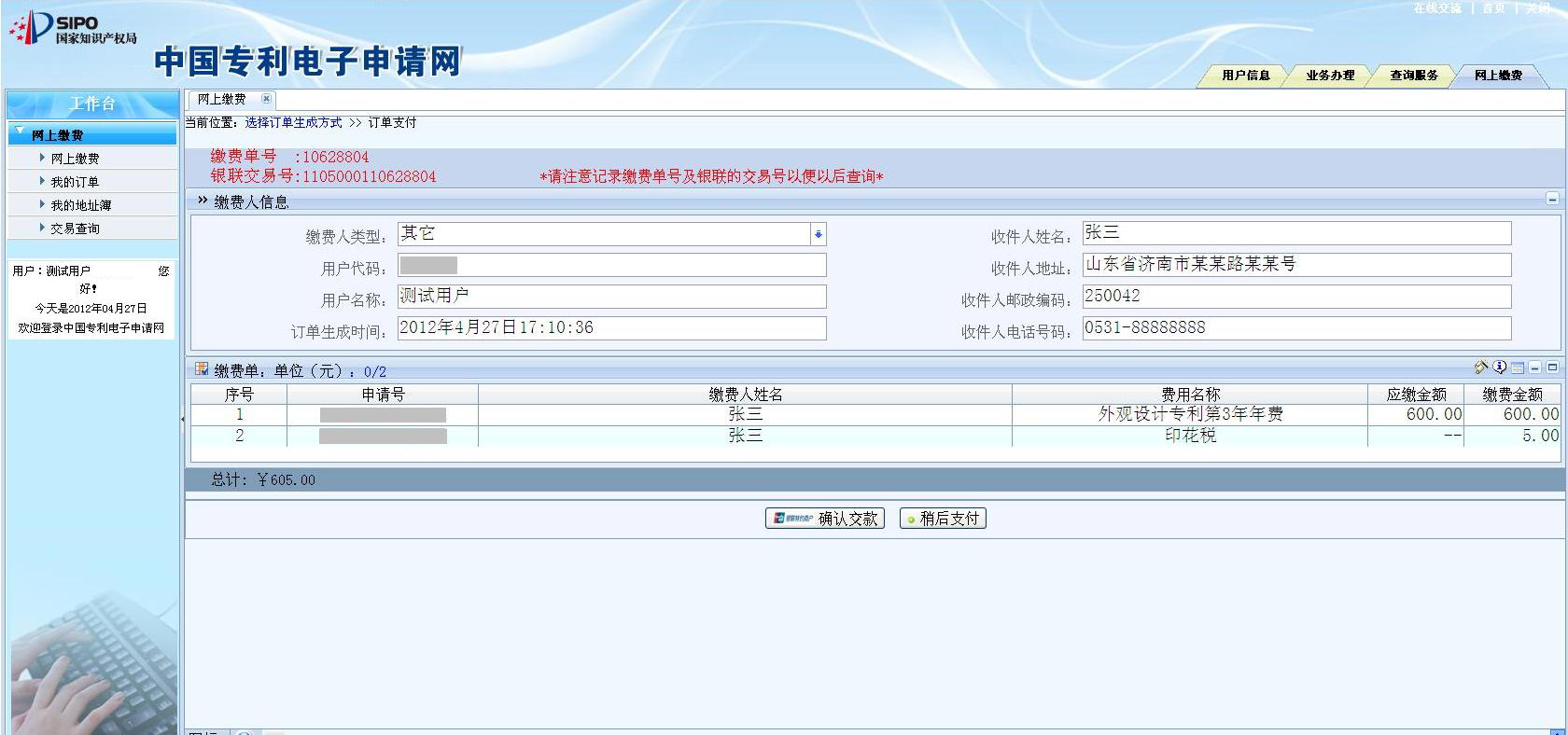This screenshot has width=1568, height=735.
Task: Click the list view icon in 缴费单 header
Action: (1518, 368)
